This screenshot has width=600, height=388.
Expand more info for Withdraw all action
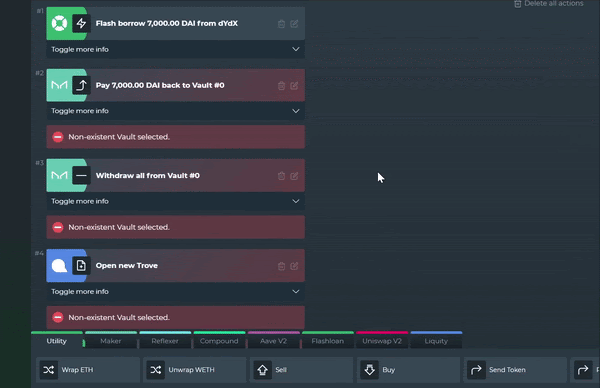(176, 201)
